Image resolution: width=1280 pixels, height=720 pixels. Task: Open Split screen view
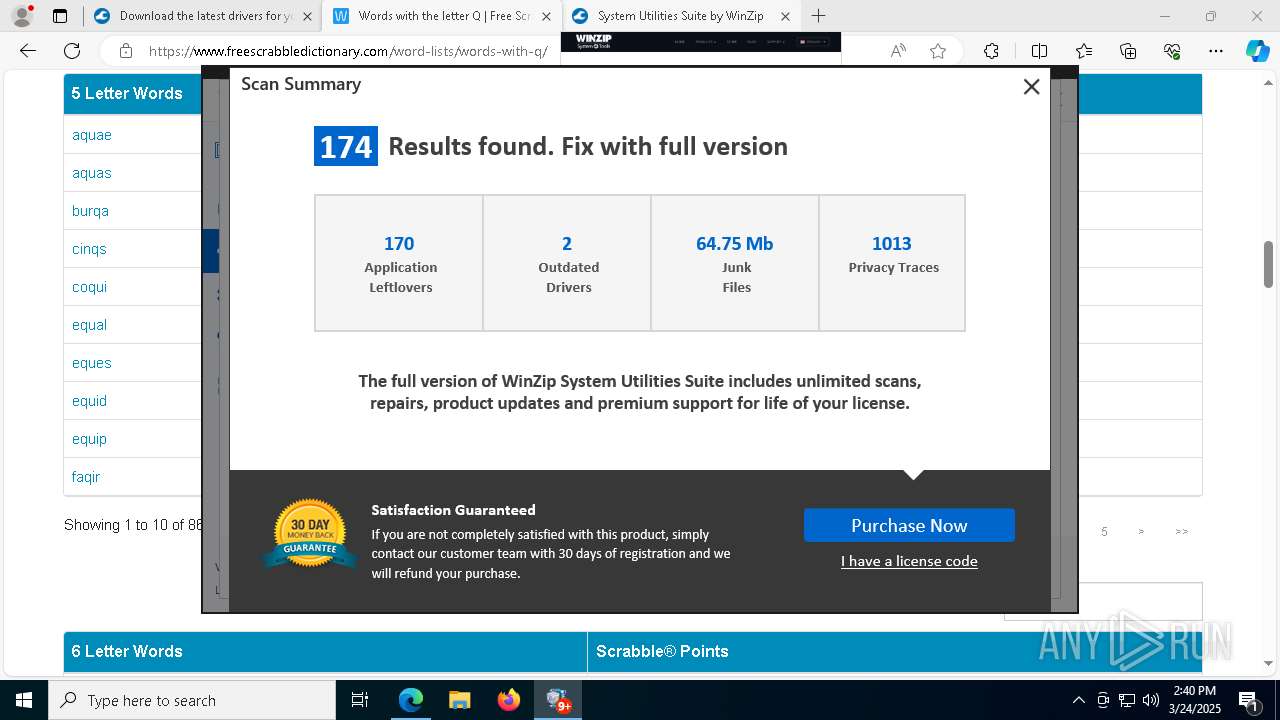click(1039, 51)
